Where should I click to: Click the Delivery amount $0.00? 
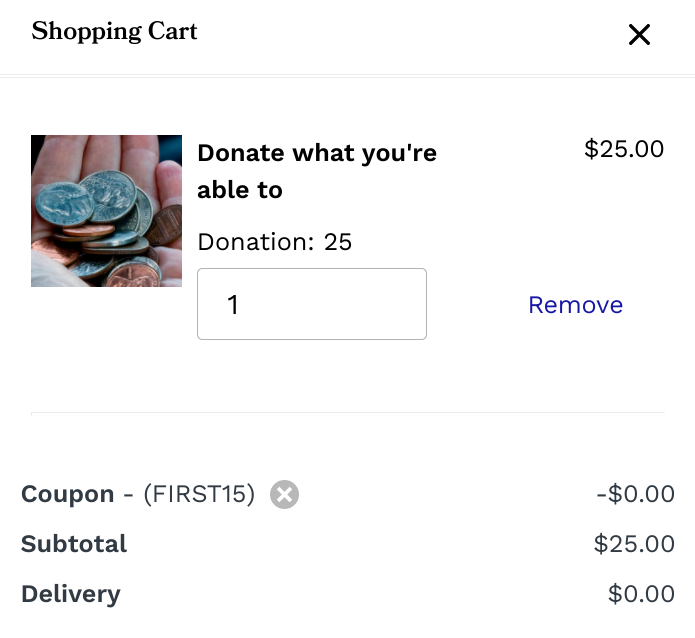coord(641,594)
